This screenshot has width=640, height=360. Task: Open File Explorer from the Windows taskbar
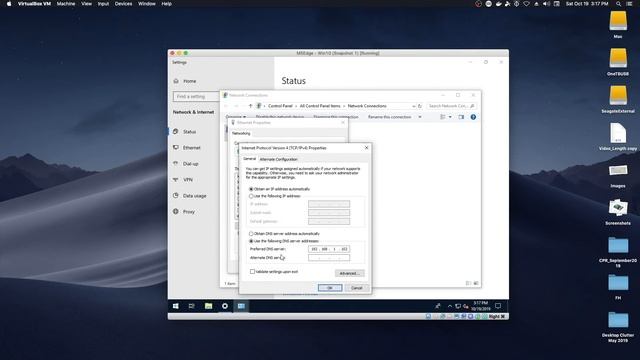point(209,306)
